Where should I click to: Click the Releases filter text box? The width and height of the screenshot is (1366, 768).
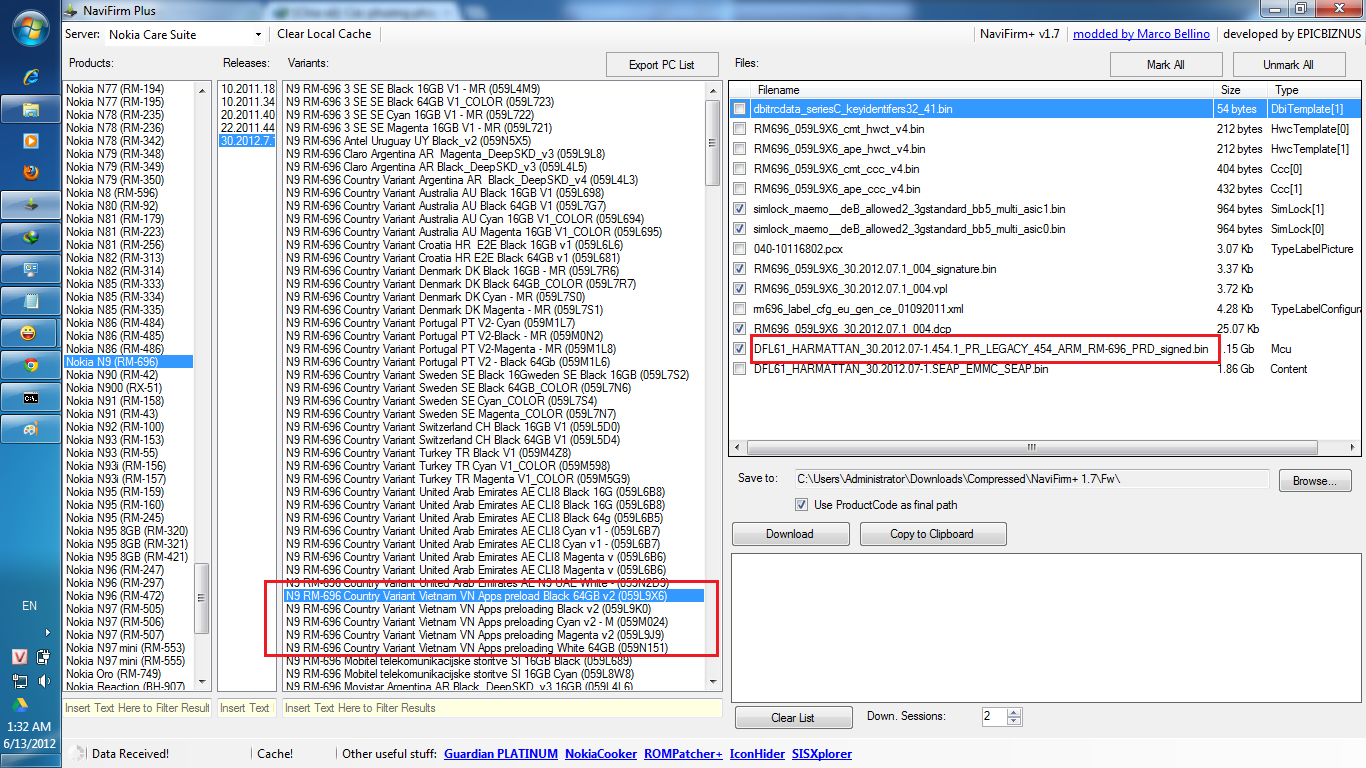click(x=246, y=708)
